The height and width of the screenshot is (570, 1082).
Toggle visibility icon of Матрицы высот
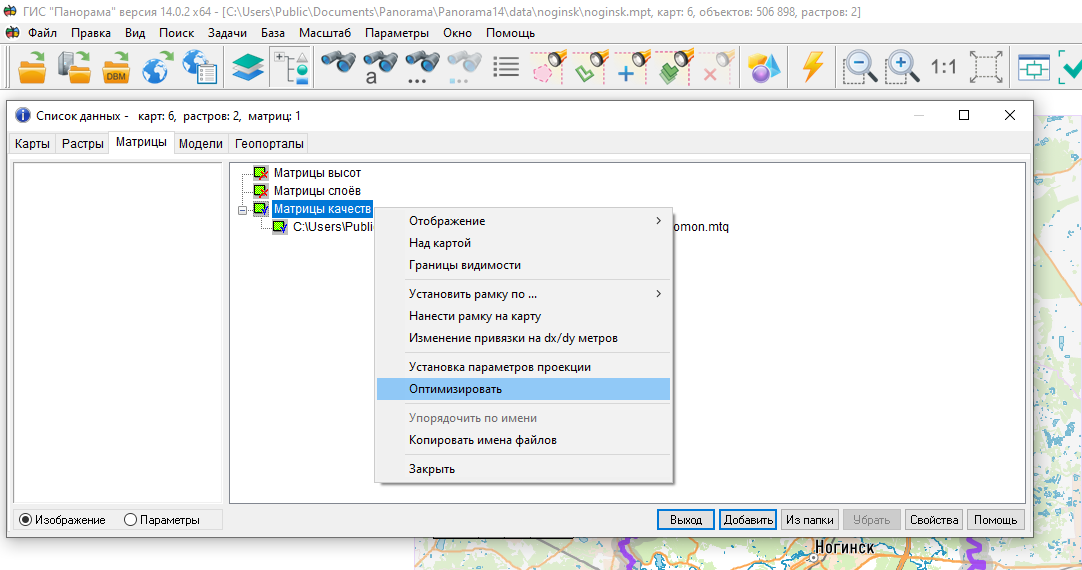(261, 173)
